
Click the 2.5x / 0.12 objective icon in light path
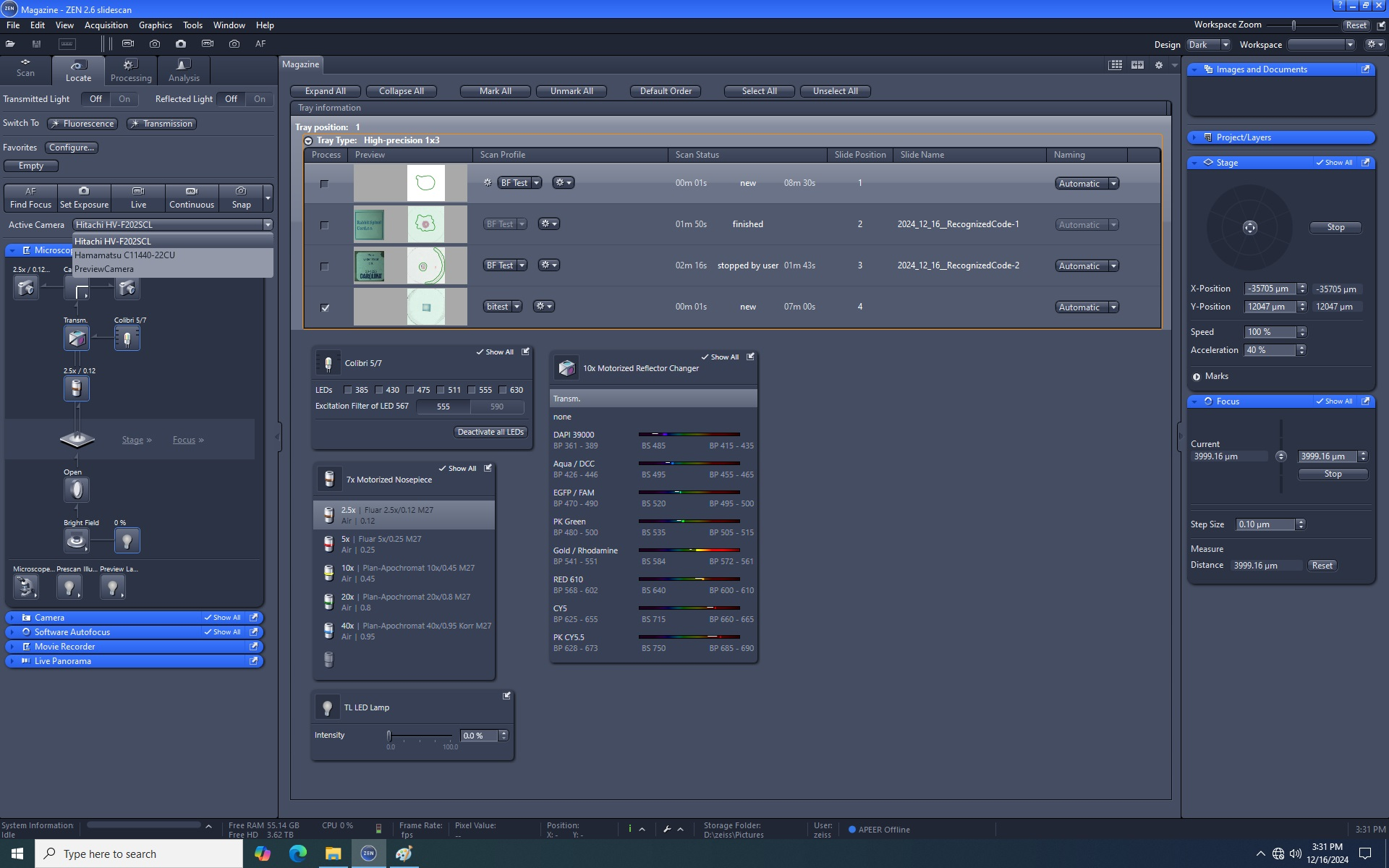pos(77,388)
